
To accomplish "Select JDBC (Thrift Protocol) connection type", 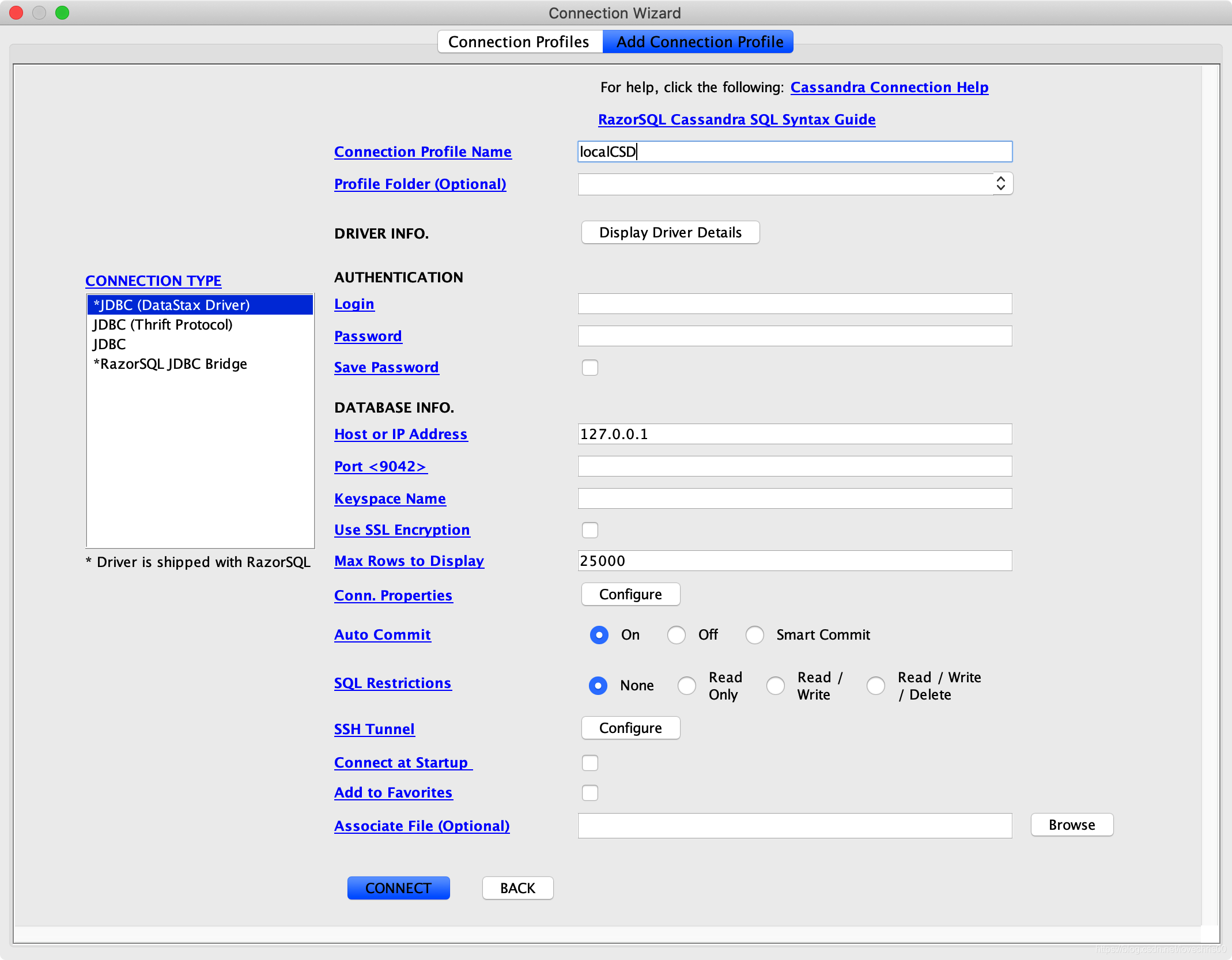I will point(163,325).
